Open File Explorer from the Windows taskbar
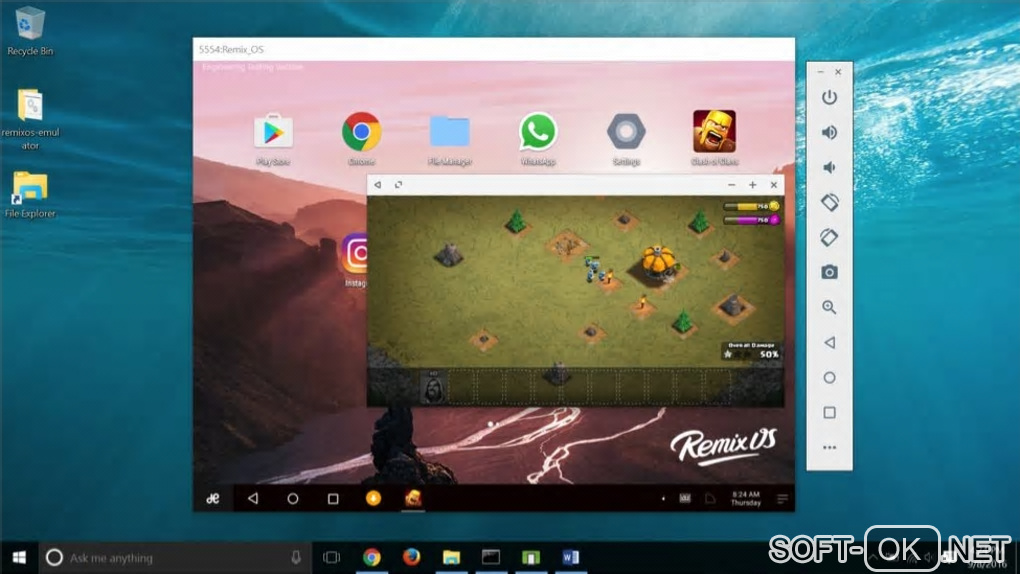 451,558
